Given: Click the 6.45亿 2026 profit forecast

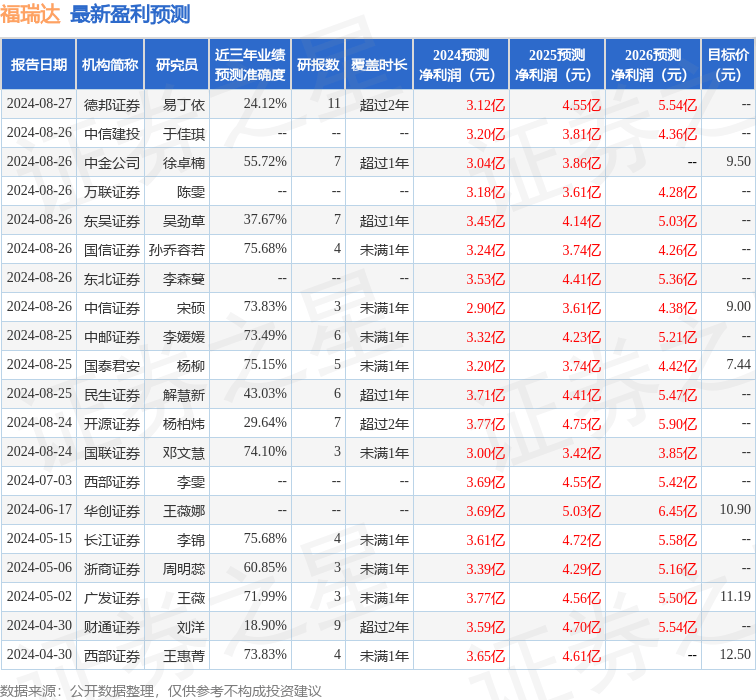Looking at the screenshot, I should 677,511.
